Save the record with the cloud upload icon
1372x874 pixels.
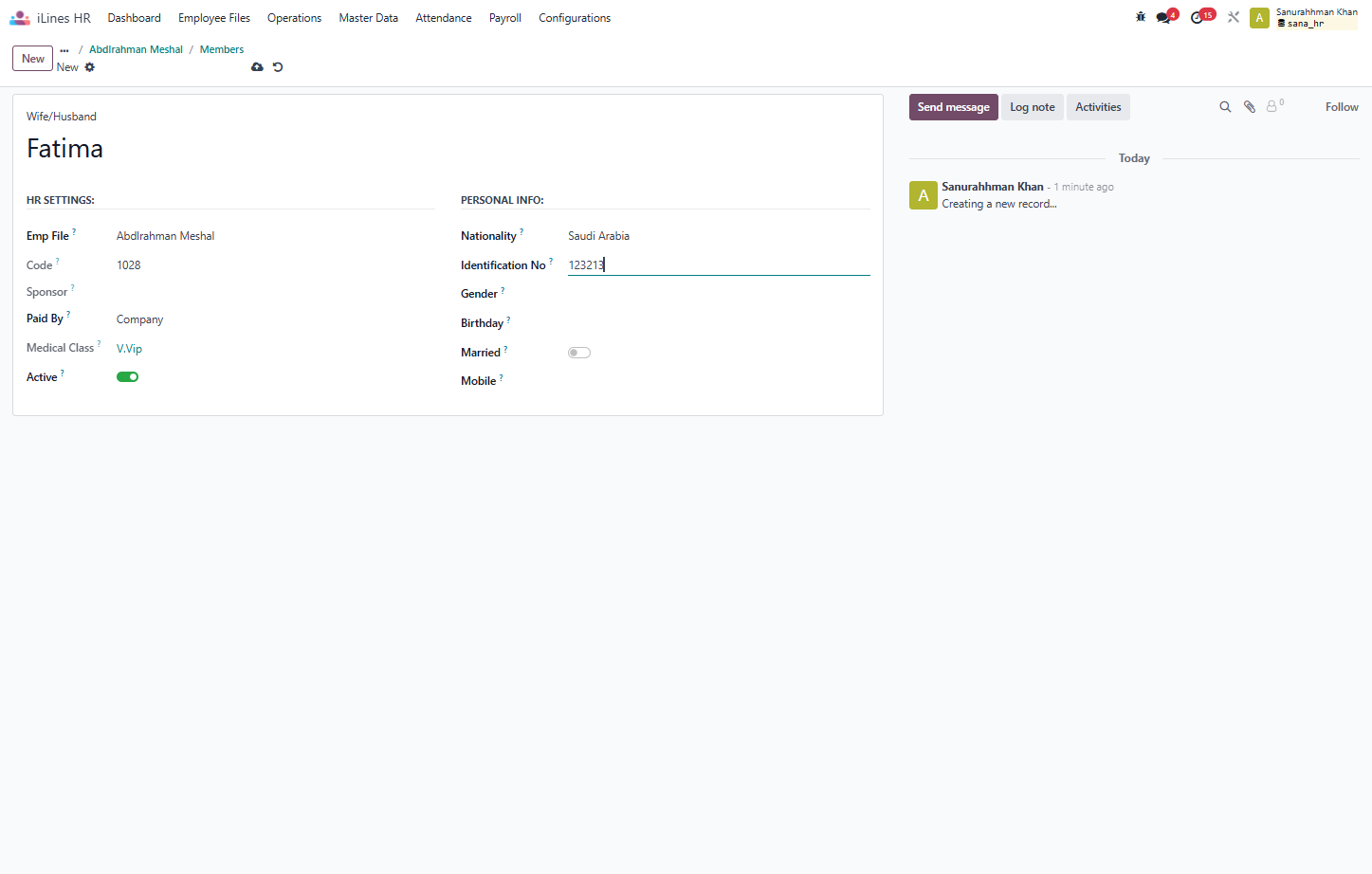click(x=257, y=67)
